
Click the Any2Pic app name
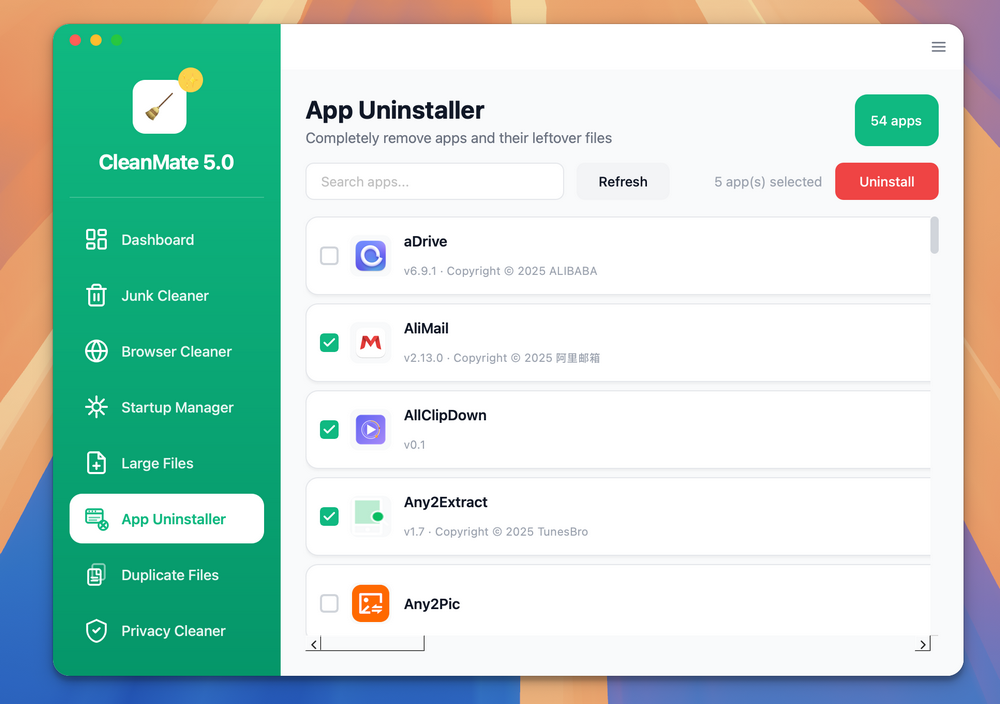[x=432, y=604]
